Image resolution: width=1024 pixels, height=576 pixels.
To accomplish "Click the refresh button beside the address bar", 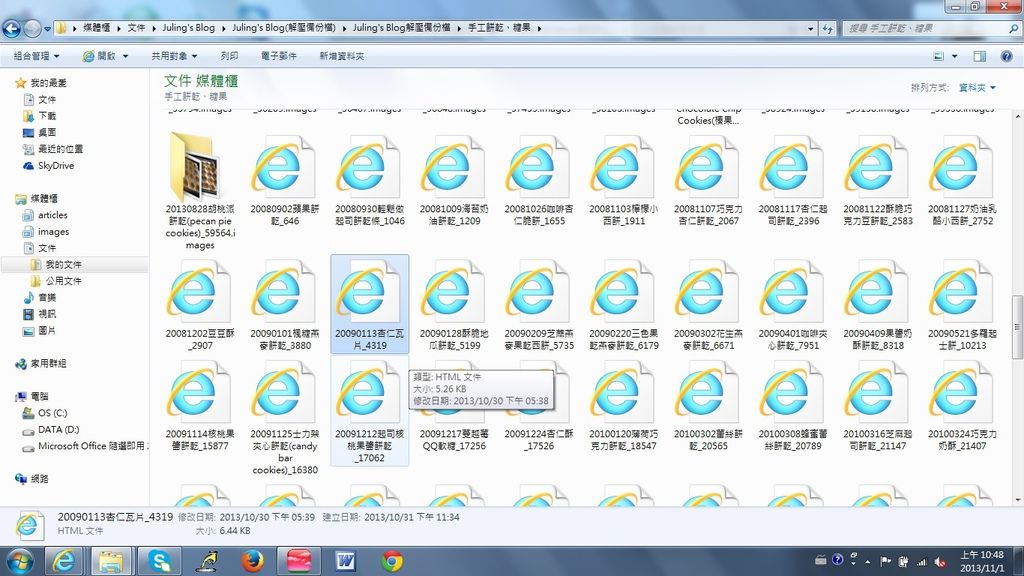I will pos(827,28).
